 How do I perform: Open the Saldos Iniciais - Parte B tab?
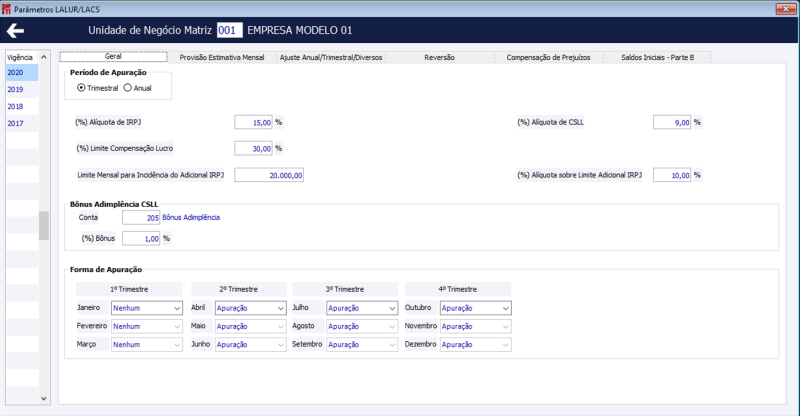click(657, 57)
